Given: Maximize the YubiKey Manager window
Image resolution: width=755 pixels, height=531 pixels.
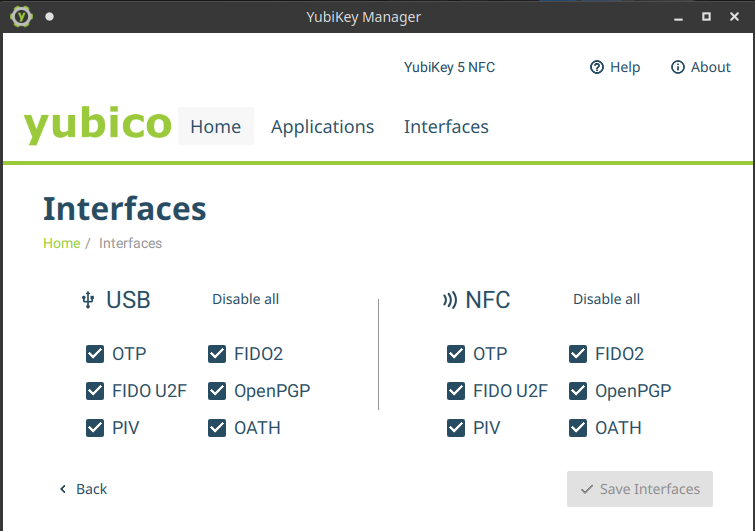Looking at the screenshot, I should click(x=706, y=17).
